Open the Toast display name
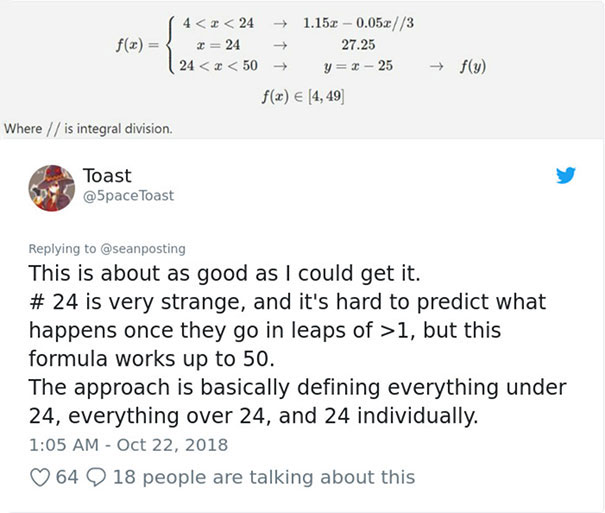Screen dimensions: 605x513 [107, 176]
